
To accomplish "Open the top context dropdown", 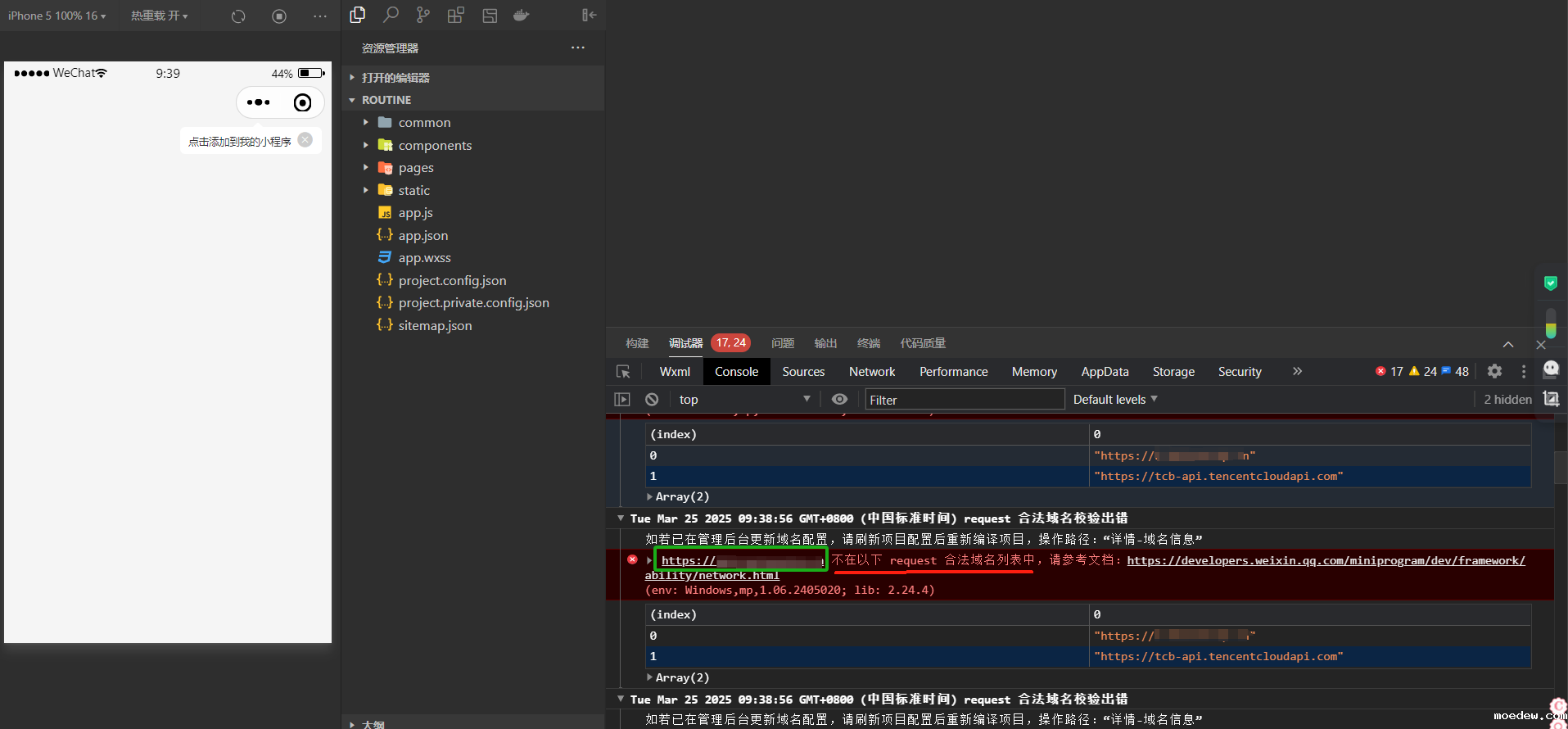I will pos(743,400).
